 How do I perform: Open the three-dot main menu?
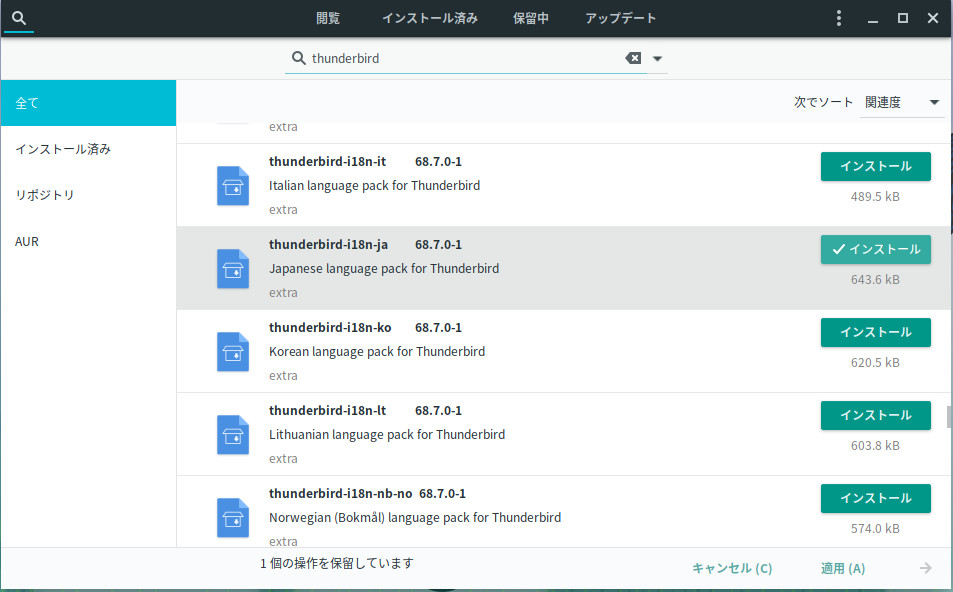pos(839,18)
